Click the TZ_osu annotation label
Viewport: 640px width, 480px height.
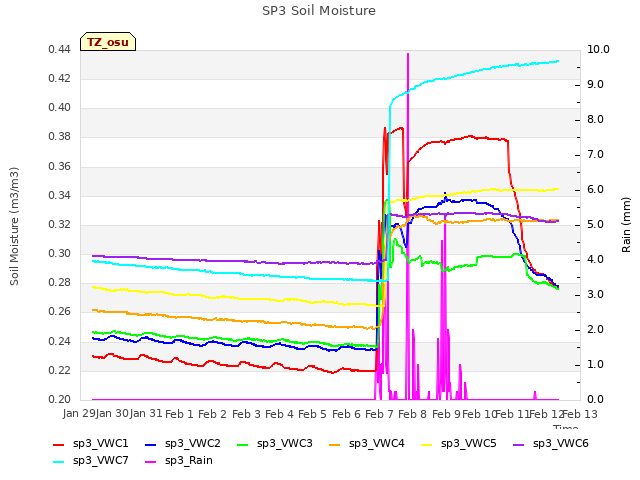(108, 42)
